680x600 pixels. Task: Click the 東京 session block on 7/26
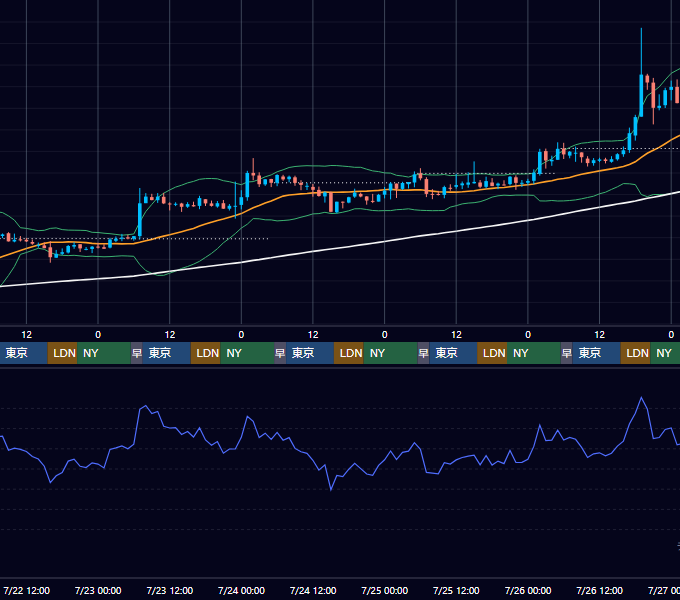(597, 353)
